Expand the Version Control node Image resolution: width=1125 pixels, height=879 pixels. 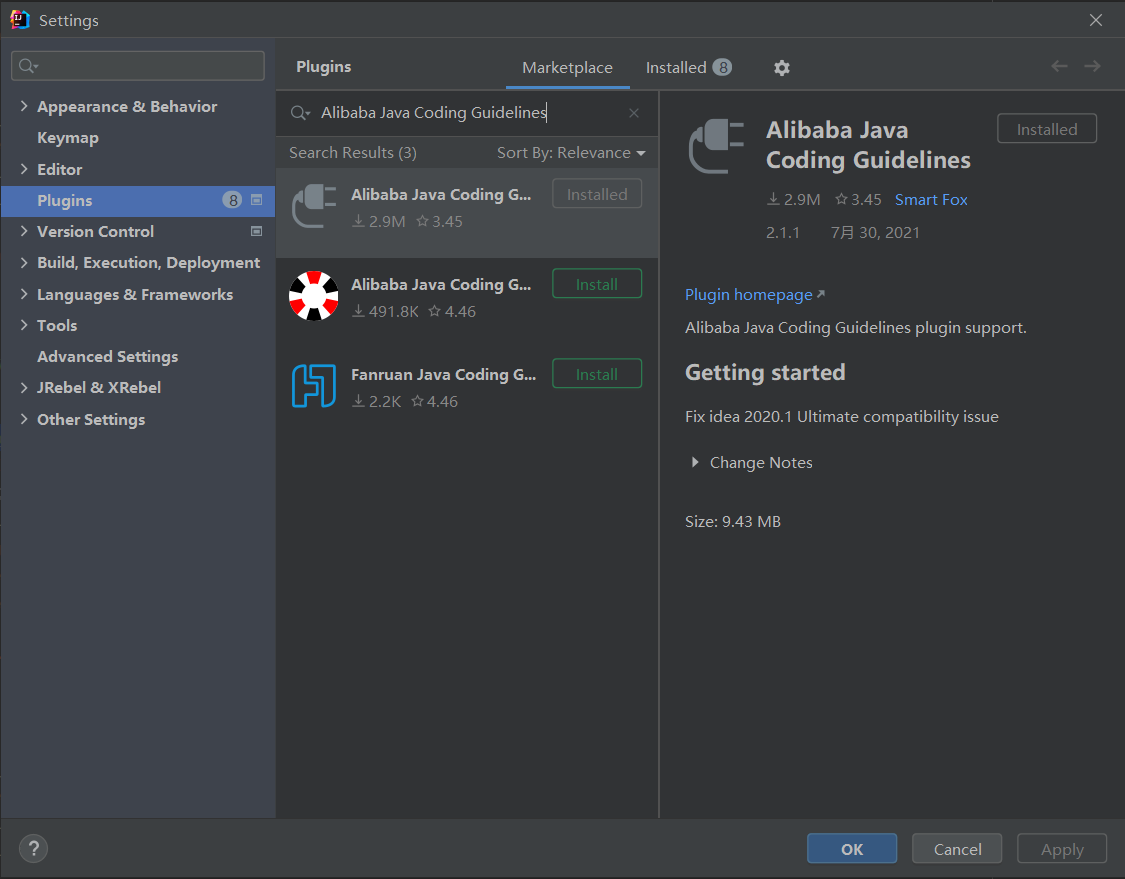tap(24, 231)
